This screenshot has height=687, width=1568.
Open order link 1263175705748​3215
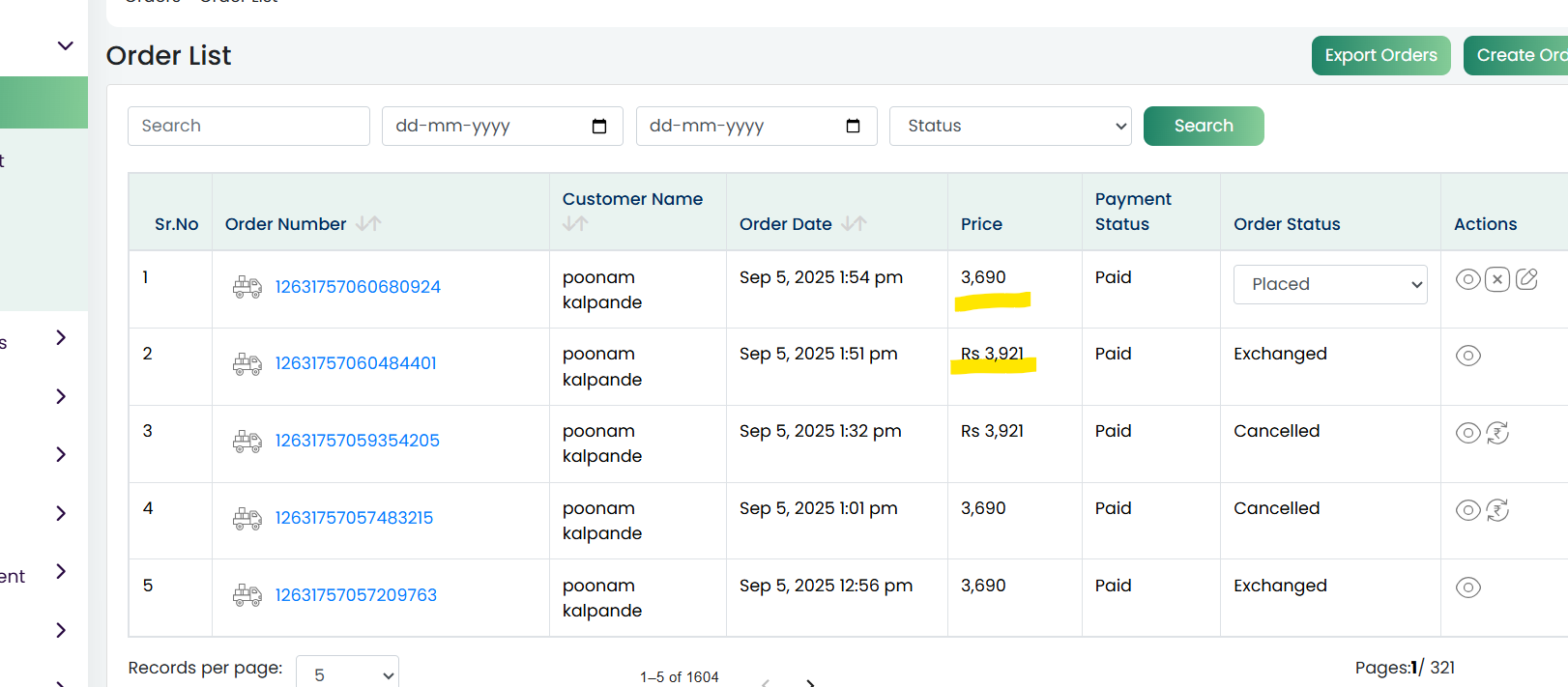point(354,518)
